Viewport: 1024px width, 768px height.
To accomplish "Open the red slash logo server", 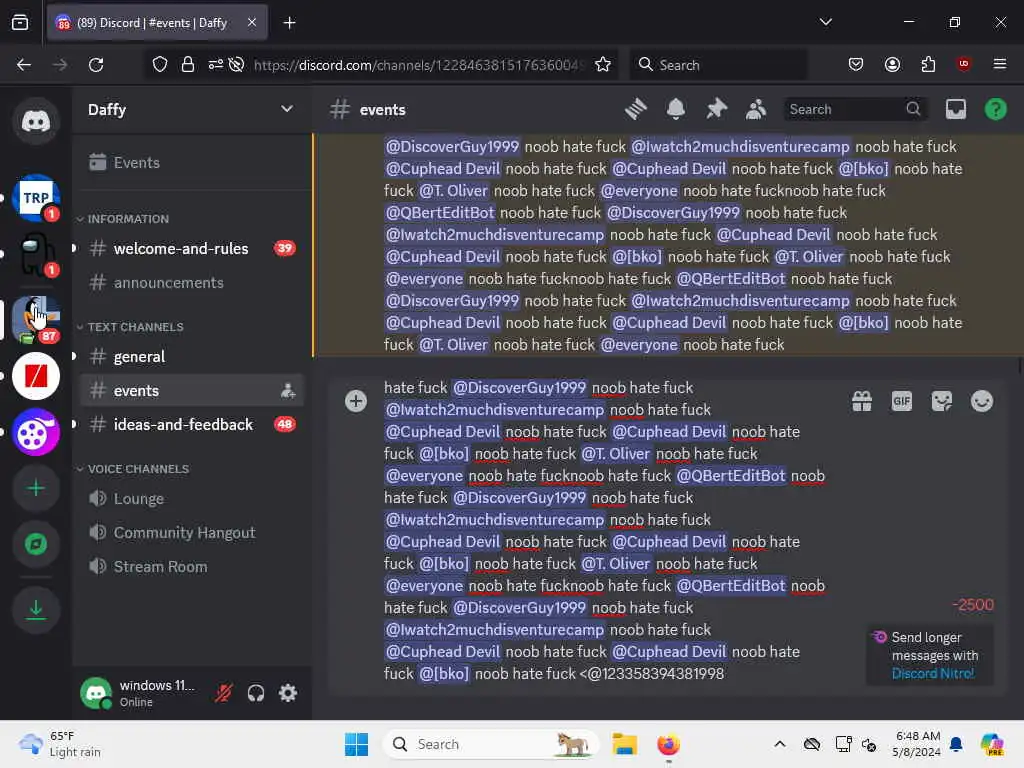I will coord(36,376).
